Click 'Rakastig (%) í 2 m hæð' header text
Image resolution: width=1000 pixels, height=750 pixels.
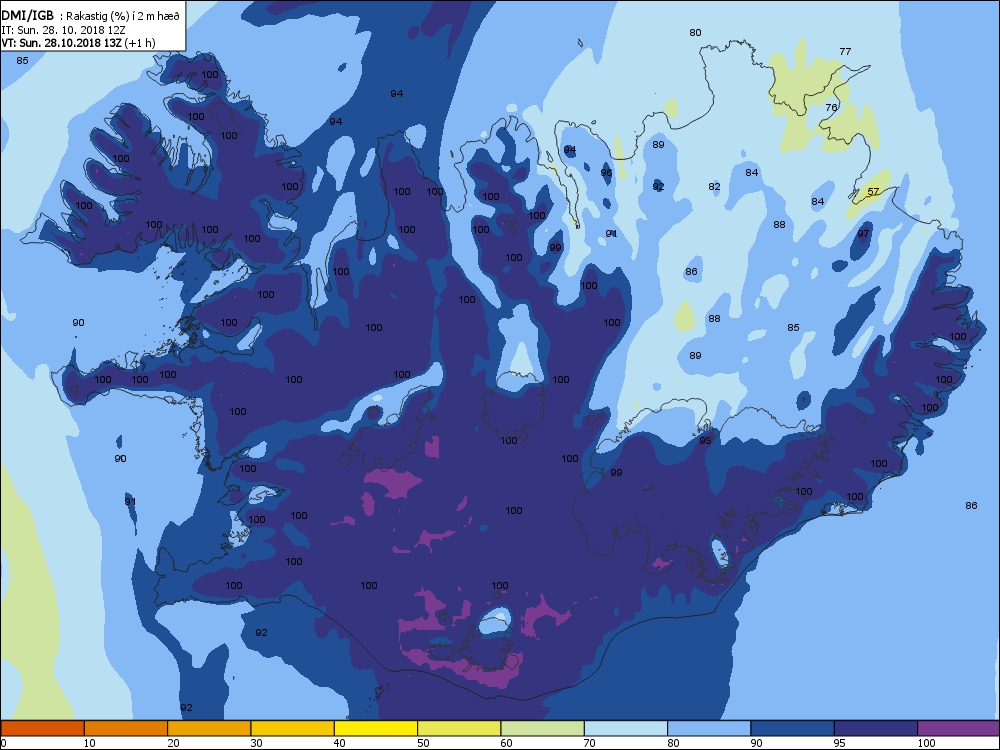point(123,17)
